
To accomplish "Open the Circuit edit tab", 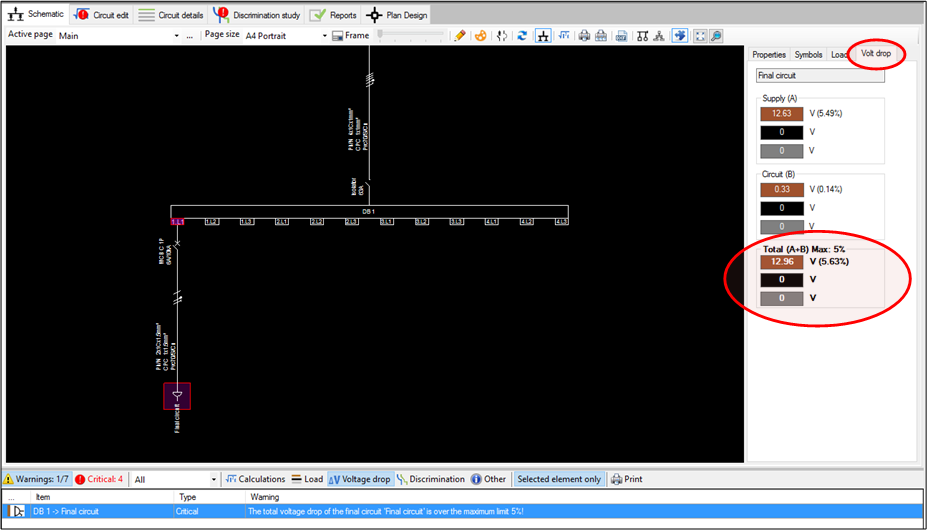I will pyautogui.click(x=101, y=15).
